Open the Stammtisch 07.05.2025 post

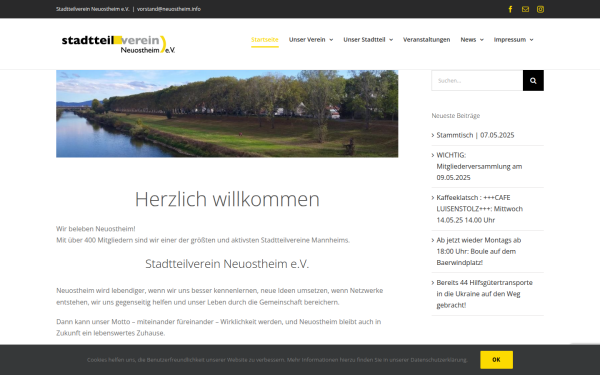[475, 135]
